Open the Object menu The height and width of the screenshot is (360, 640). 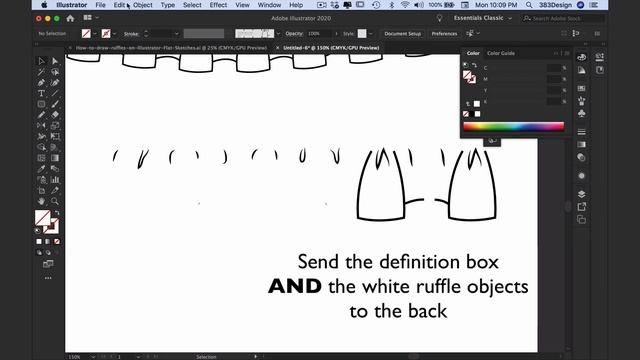click(142, 5)
